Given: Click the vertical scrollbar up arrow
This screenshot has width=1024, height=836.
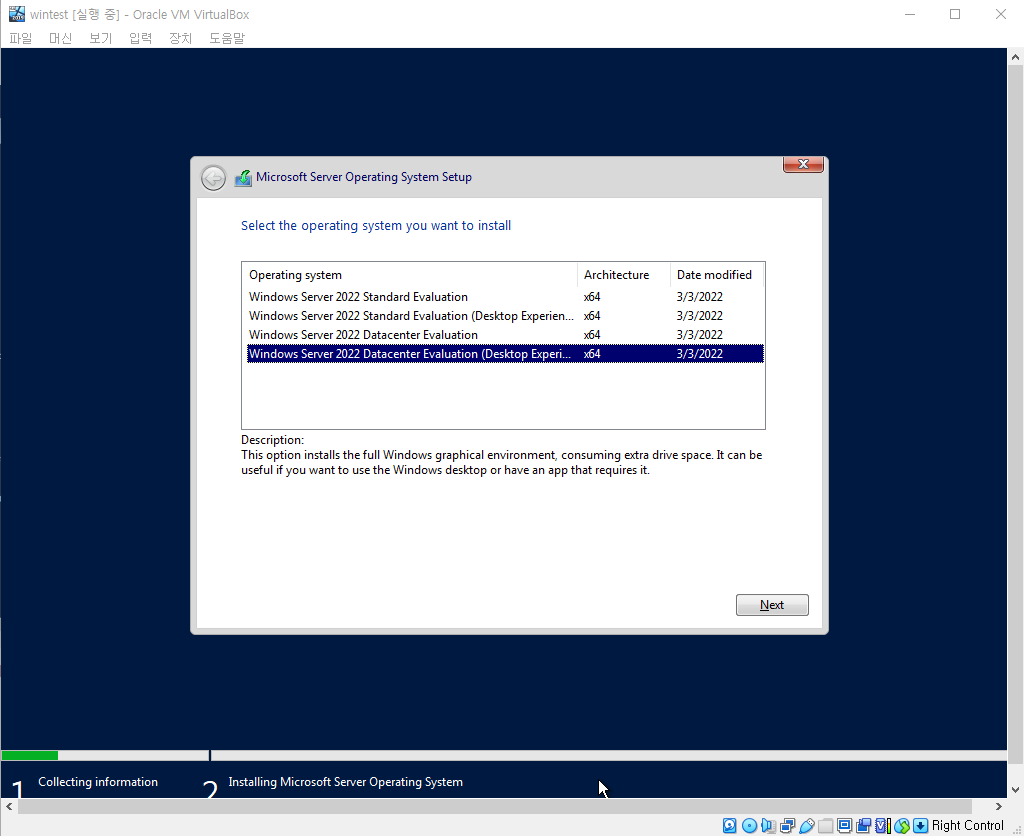Looking at the screenshot, I should (x=1015, y=57).
